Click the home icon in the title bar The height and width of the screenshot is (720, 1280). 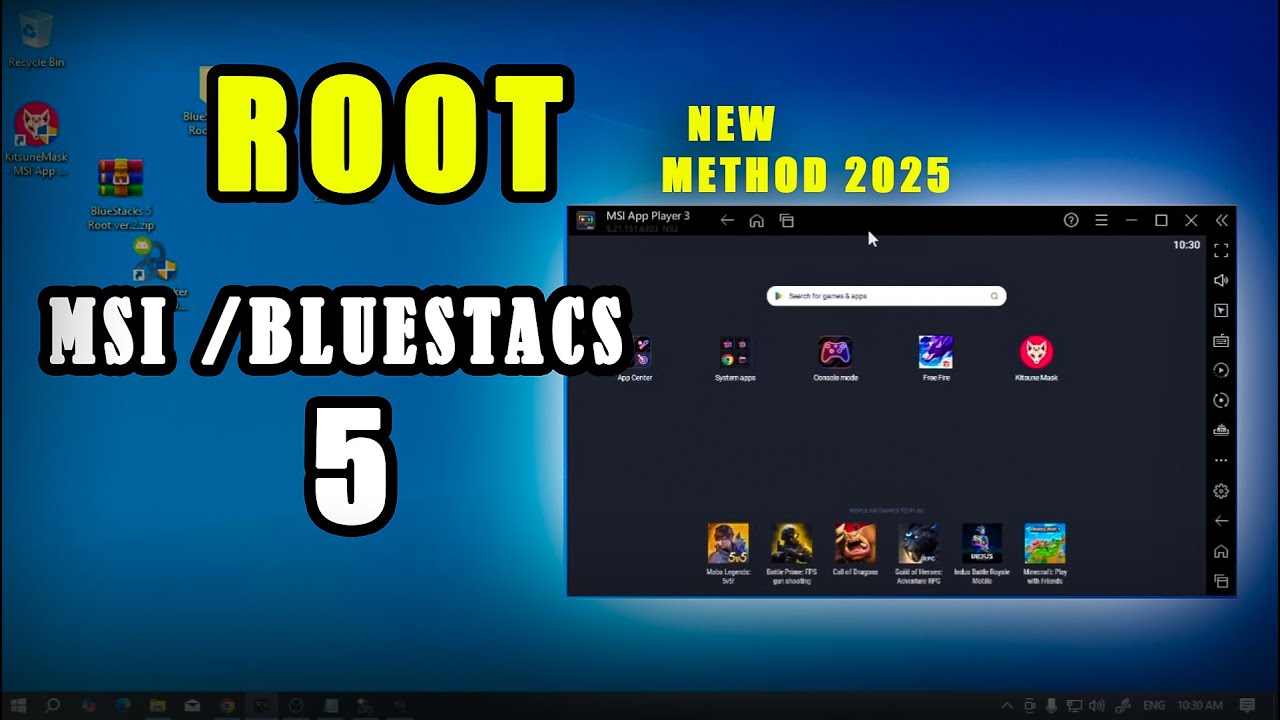click(x=757, y=220)
